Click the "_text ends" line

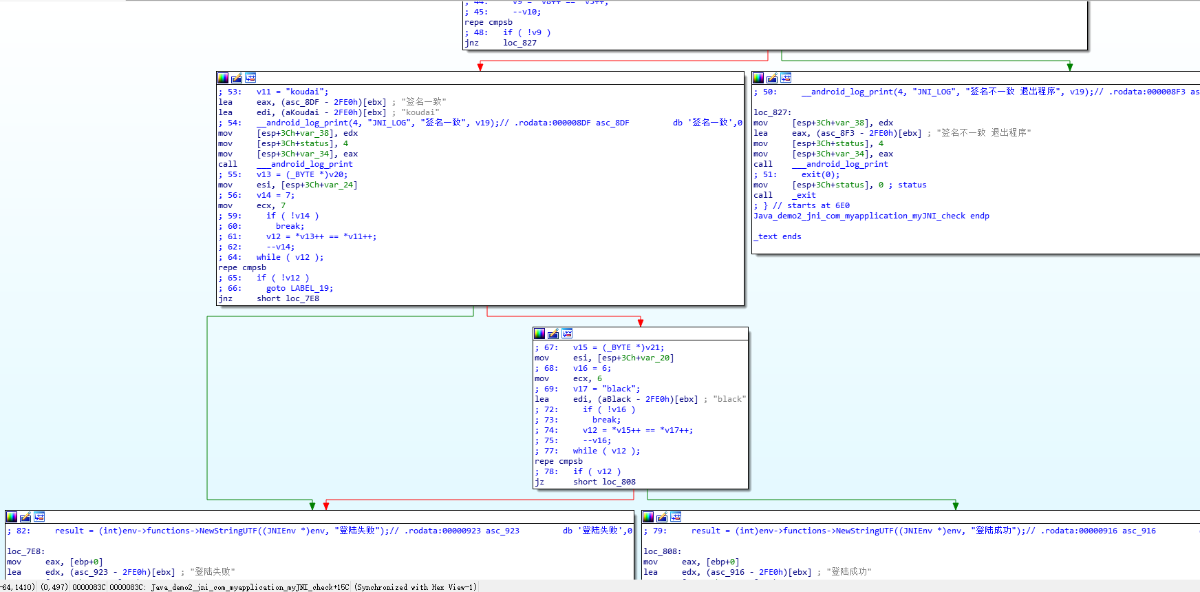coord(778,236)
